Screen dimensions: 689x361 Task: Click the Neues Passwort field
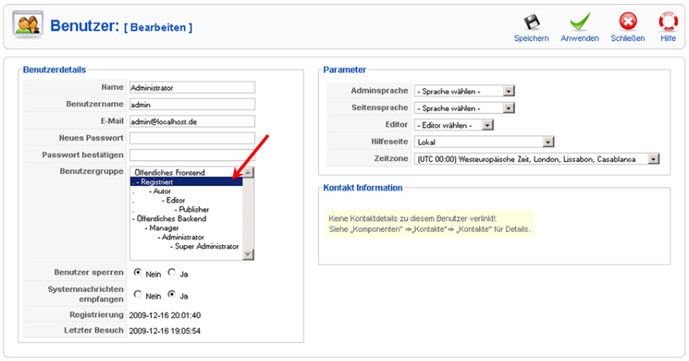point(192,138)
